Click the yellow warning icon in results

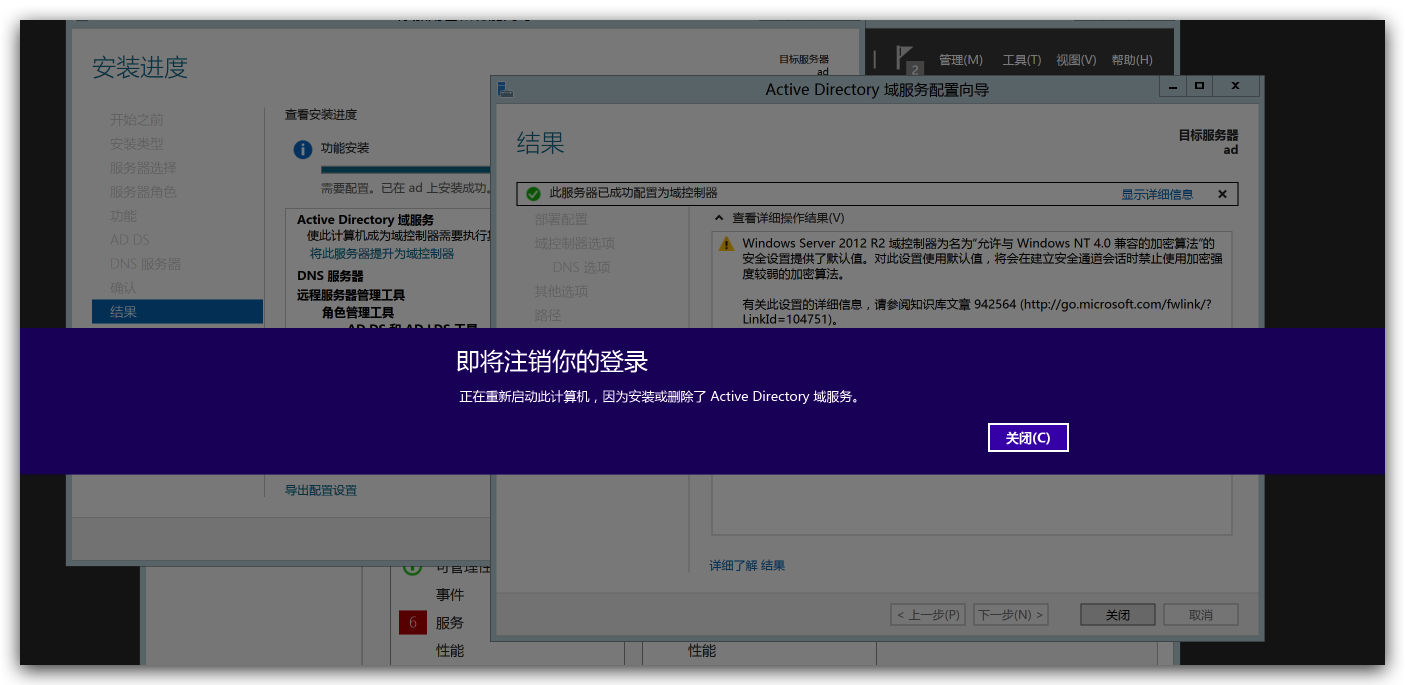pos(725,244)
